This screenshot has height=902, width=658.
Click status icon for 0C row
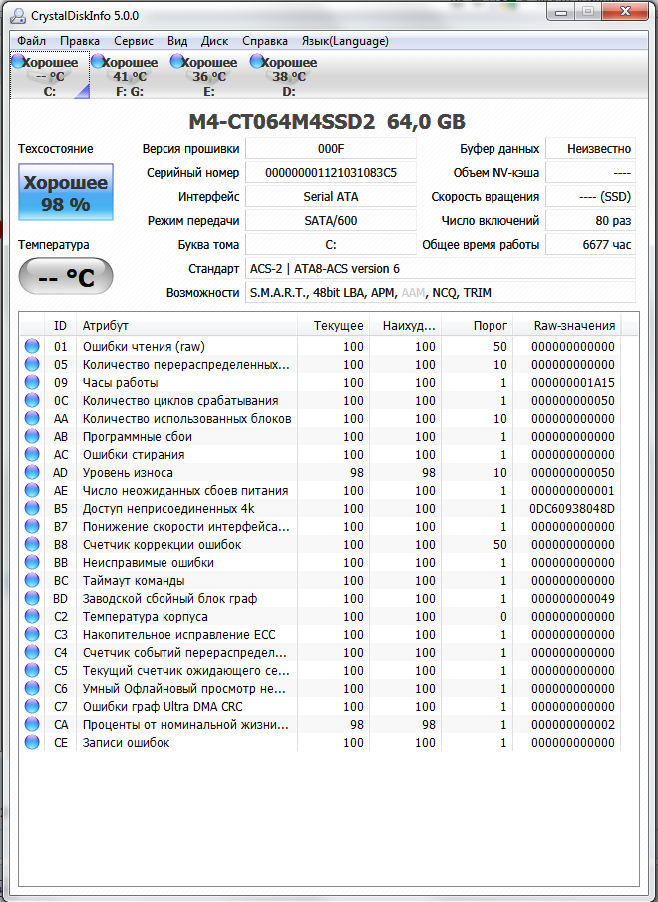(x=32, y=400)
